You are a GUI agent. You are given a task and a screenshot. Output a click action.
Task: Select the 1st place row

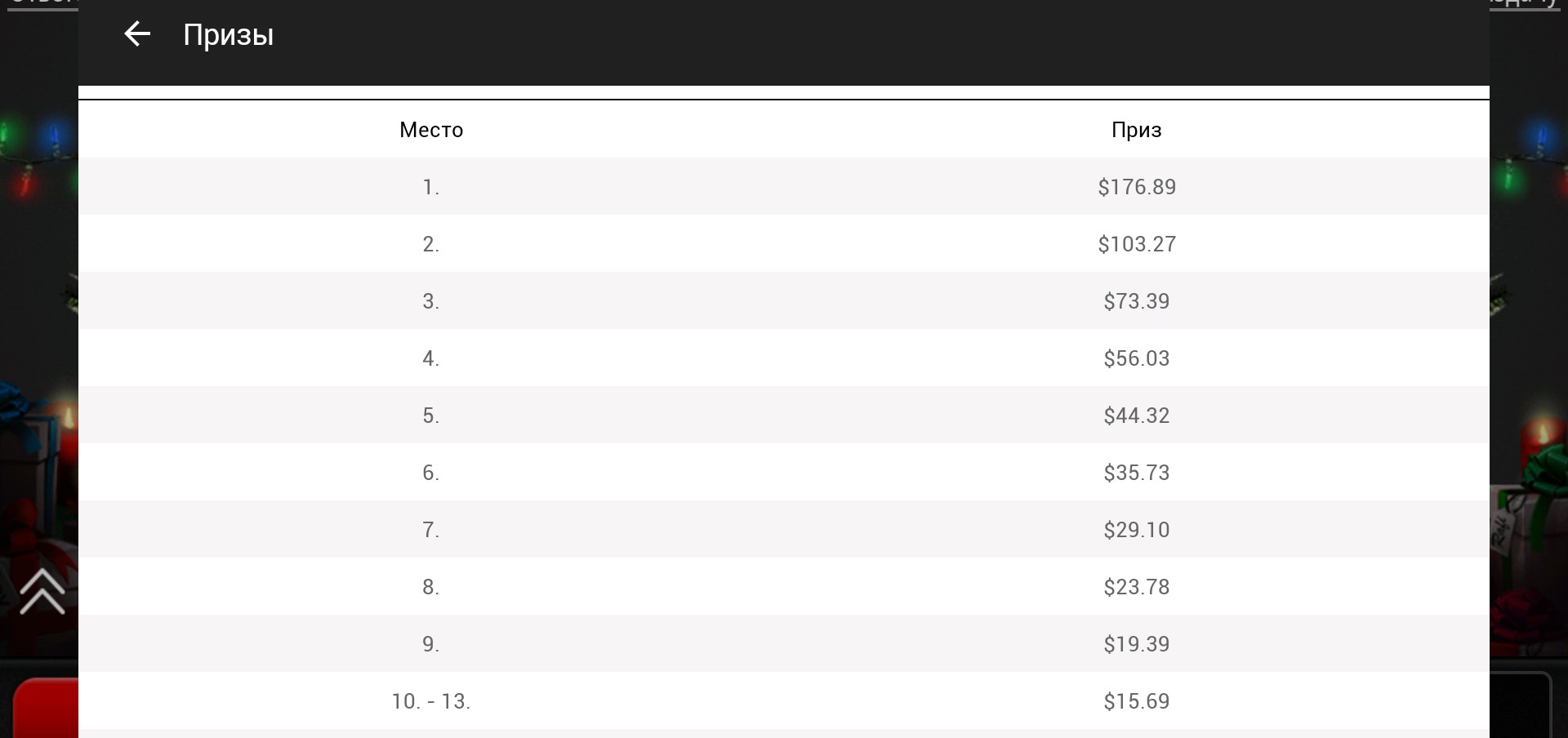pos(784,187)
